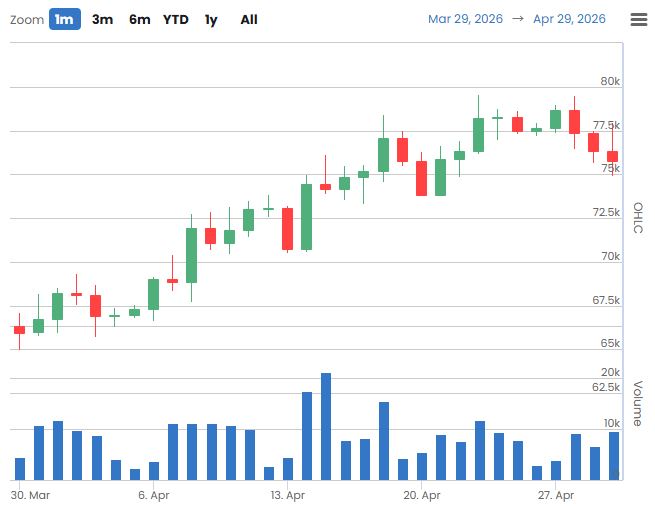Image resolution: width=655 pixels, height=507 pixels.
Task: Click the first red candlestick at 30 Mar
Action: [x=19, y=330]
